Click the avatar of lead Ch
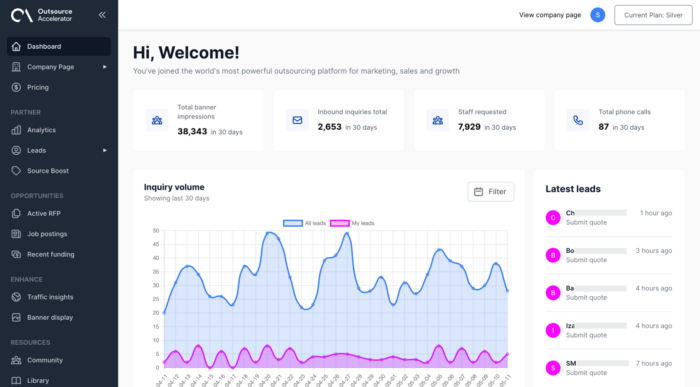The image size is (700, 387). [x=553, y=217]
